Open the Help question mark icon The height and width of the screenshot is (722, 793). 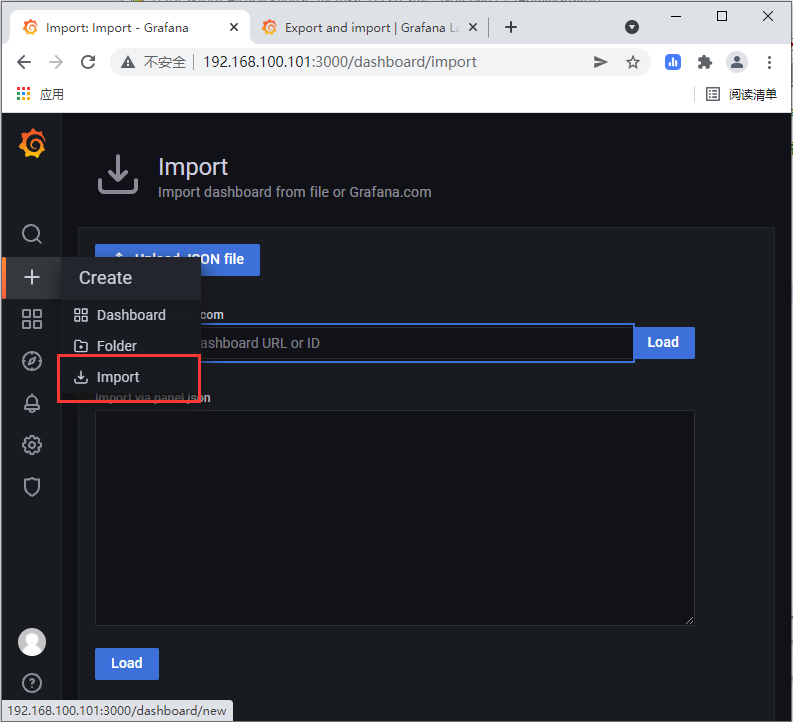[32, 683]
